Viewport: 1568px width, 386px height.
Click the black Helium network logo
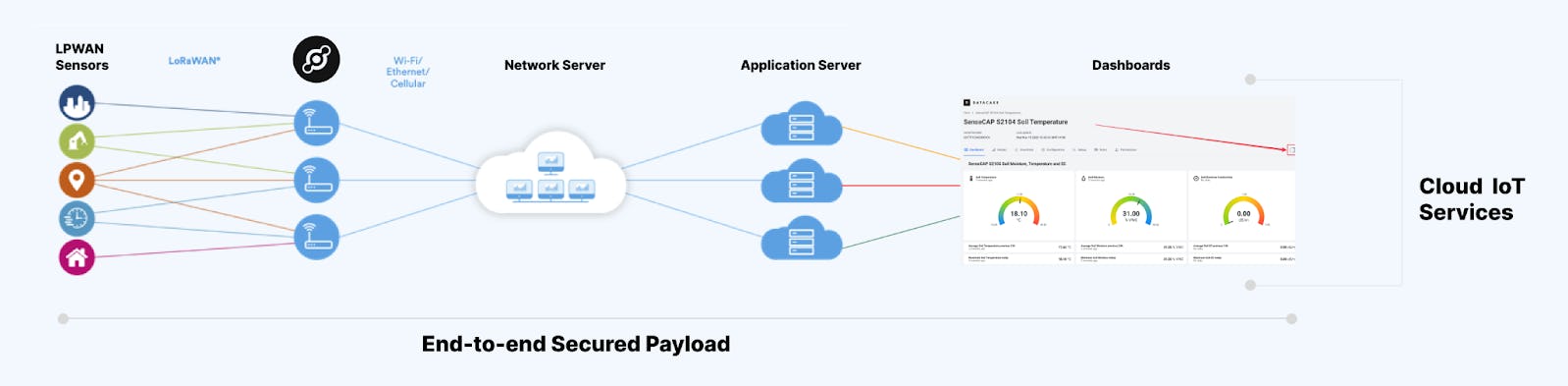click(316, 59)
